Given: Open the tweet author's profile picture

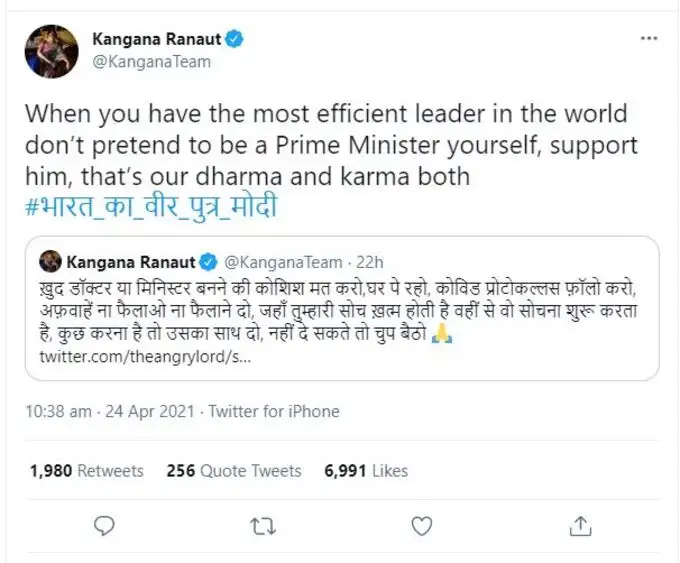Looking at the screenshot, I should [56, 51].
